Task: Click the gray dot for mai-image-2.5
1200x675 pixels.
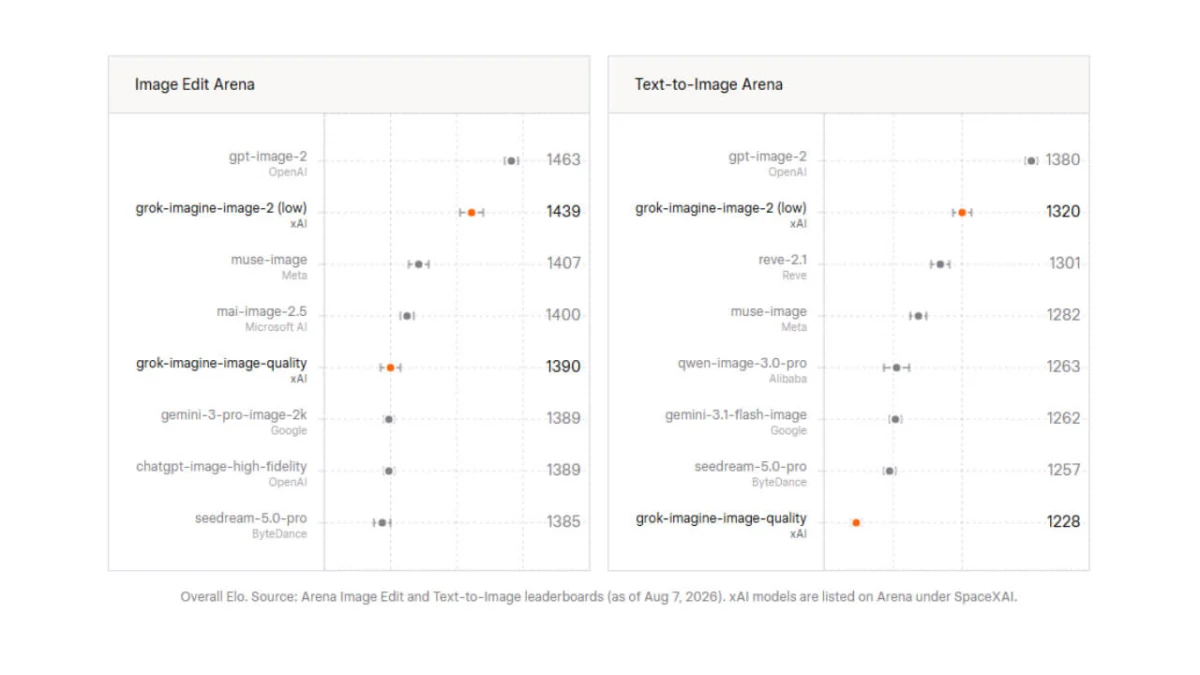Action: [x=407, y=316]
